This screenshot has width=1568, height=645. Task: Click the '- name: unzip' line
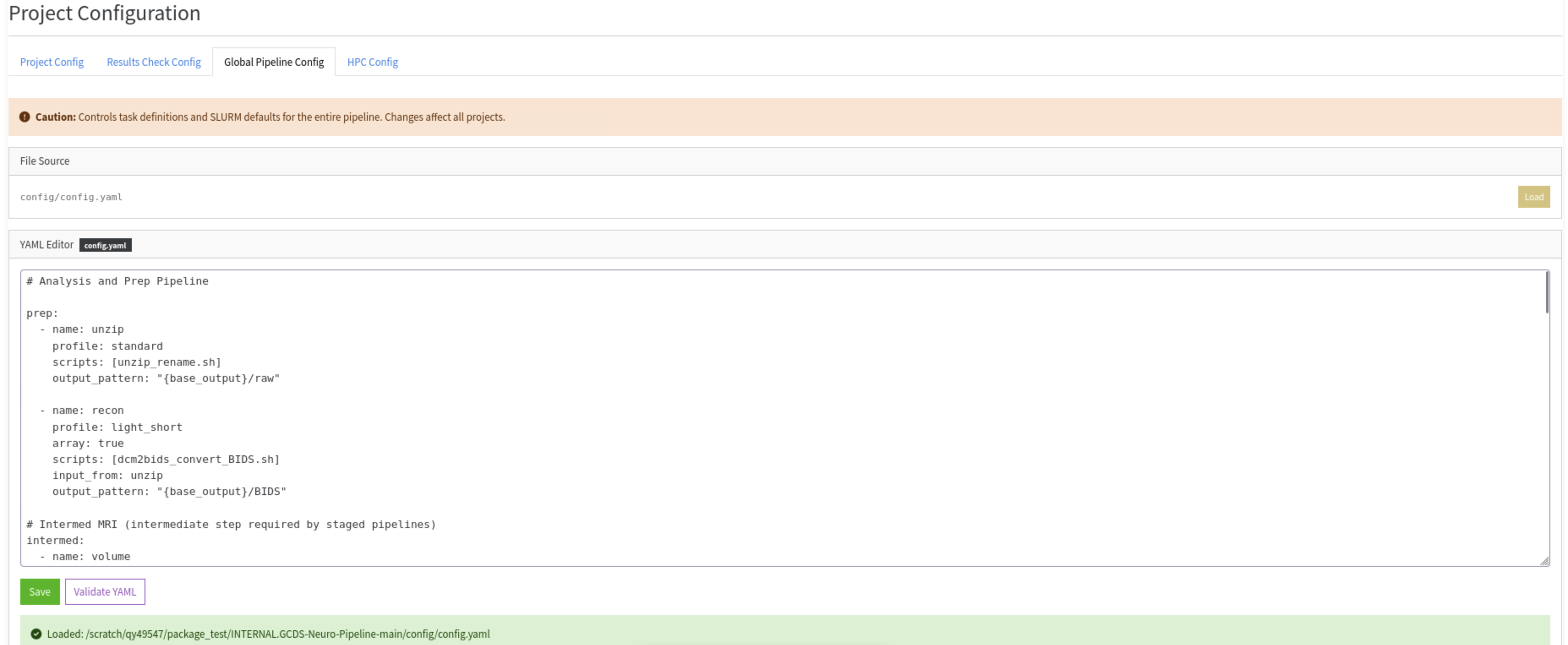[x=82, y=329]
